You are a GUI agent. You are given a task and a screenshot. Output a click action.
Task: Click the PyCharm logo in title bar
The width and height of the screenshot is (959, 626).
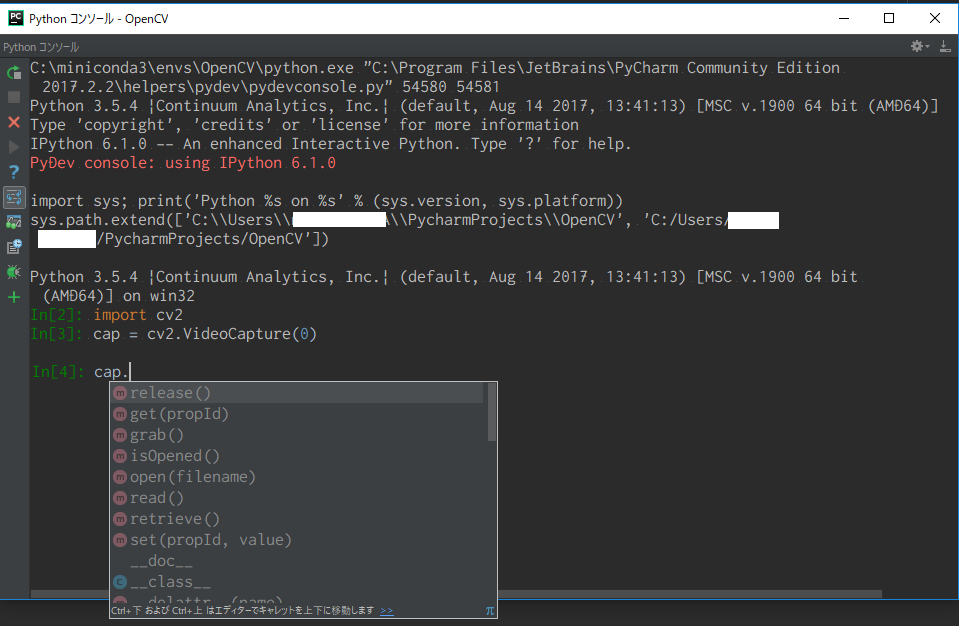click(14, 17)
